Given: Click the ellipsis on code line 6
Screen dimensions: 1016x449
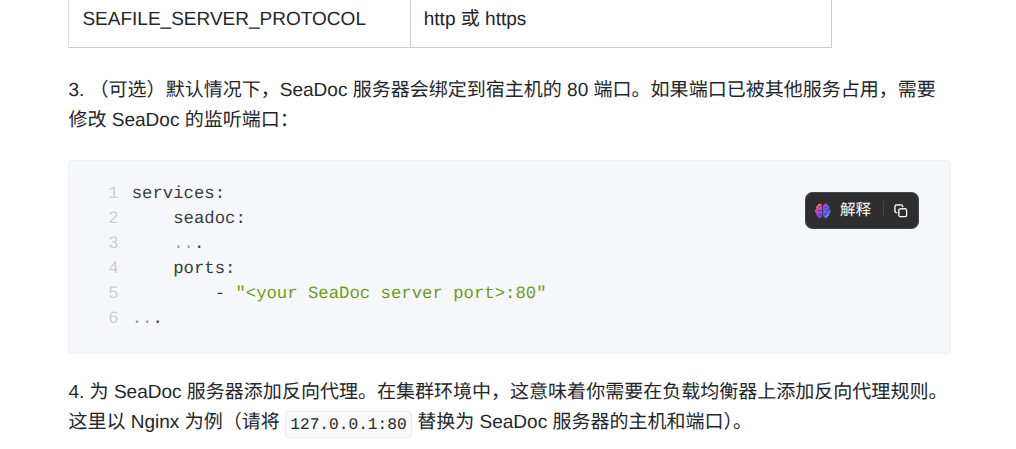Looking at the screenshot, I should tap(147, 319).
